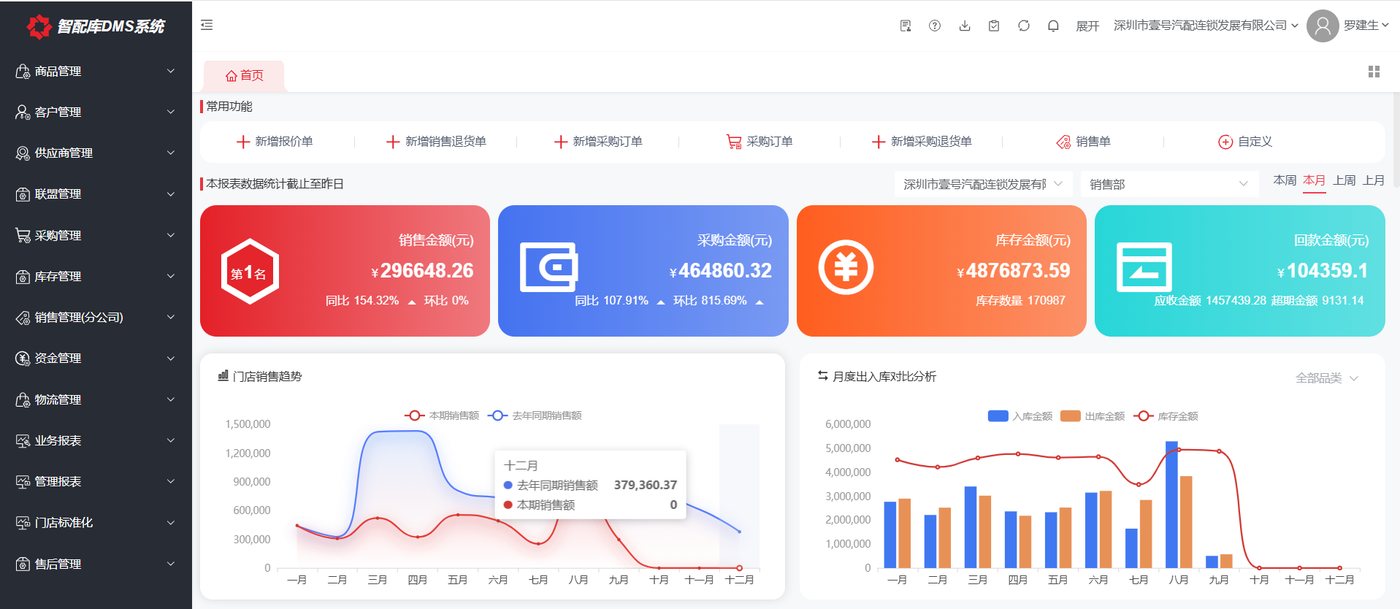Click 自定义 shortcut
The image size is (1400, 609).
(x=1245, y=142)
